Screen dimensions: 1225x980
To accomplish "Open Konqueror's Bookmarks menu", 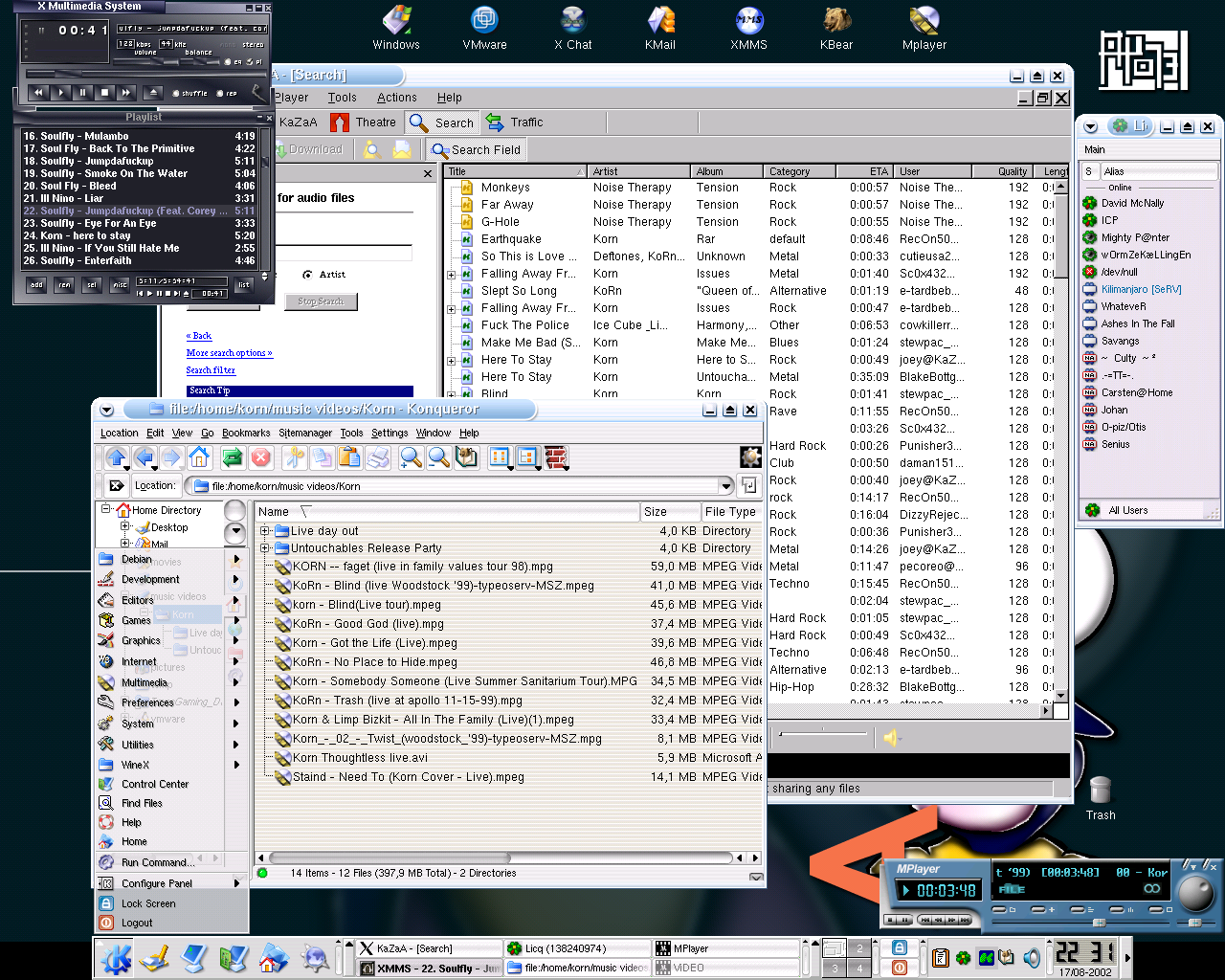I will coord(246,433).
